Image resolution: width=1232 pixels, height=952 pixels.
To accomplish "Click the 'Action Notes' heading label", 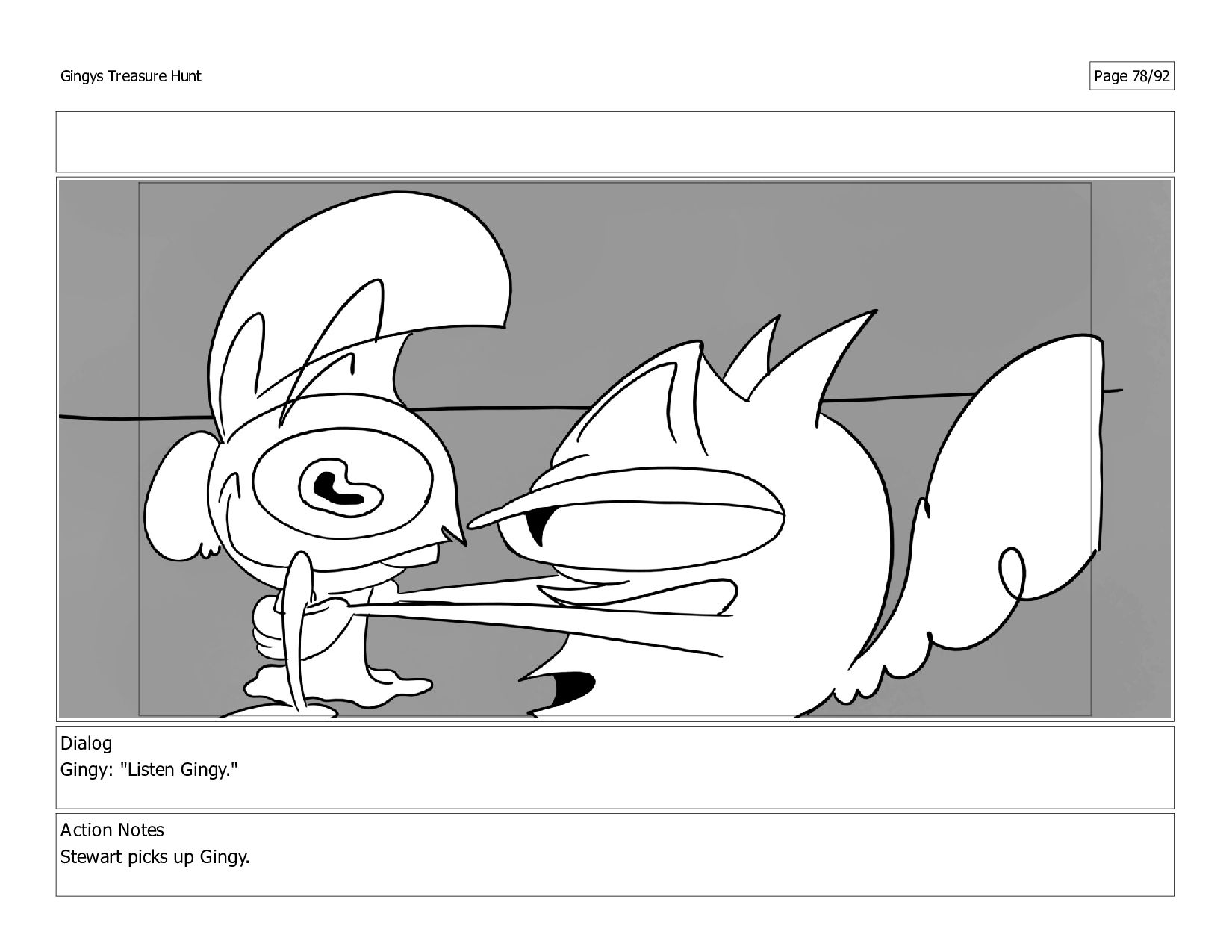I will coord(112,830).
